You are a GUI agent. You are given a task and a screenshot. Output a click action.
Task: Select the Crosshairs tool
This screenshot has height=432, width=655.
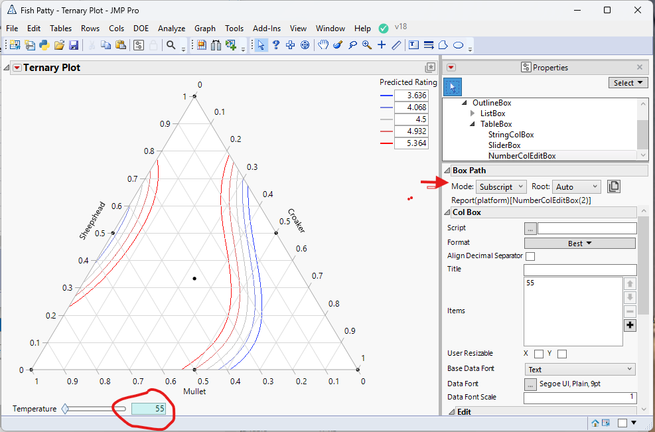click(383, 45)
